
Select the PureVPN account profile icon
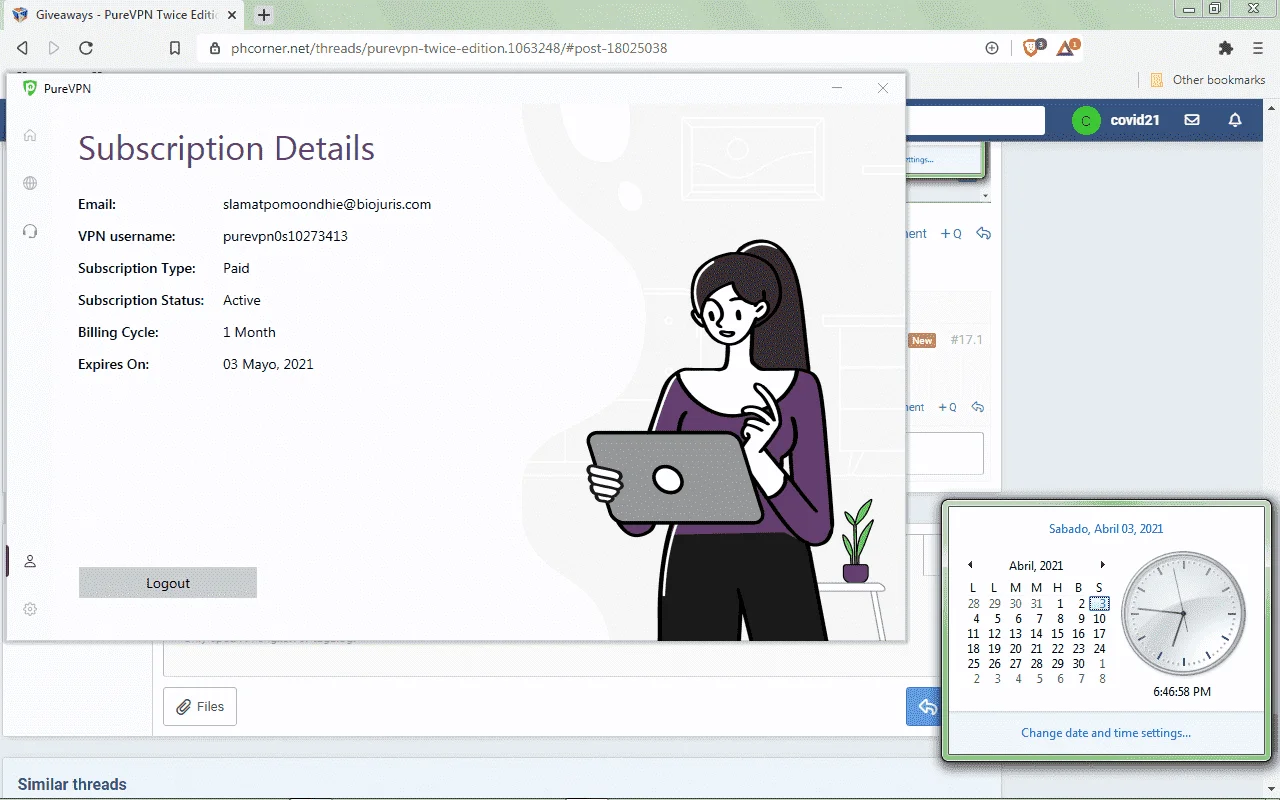coord(30,561)
